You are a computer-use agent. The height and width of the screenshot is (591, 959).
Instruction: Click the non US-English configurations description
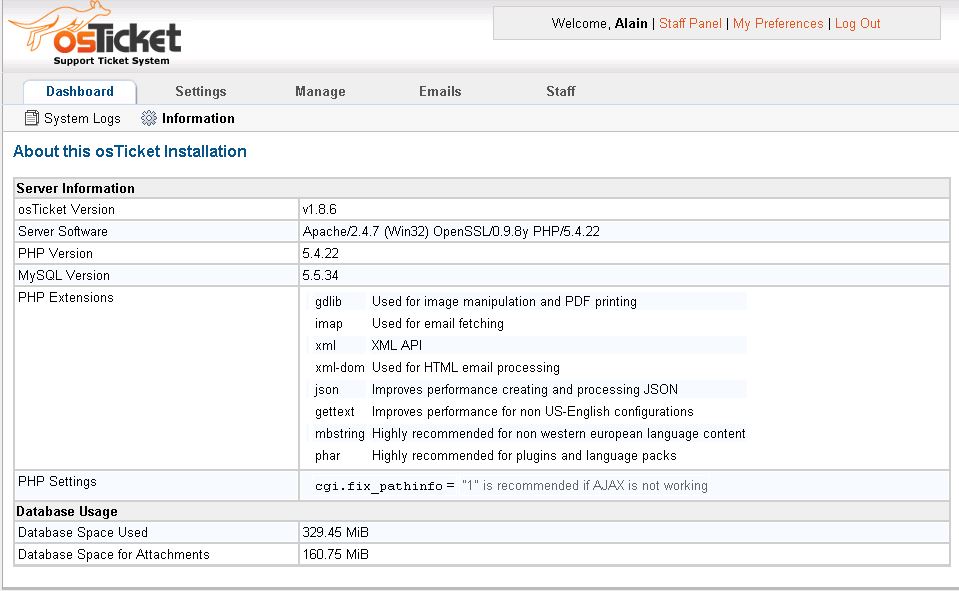[533, 412]
